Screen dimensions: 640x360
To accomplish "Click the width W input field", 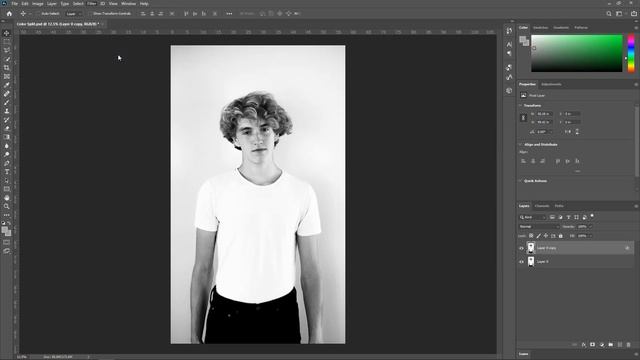I will tap(544, 114).
